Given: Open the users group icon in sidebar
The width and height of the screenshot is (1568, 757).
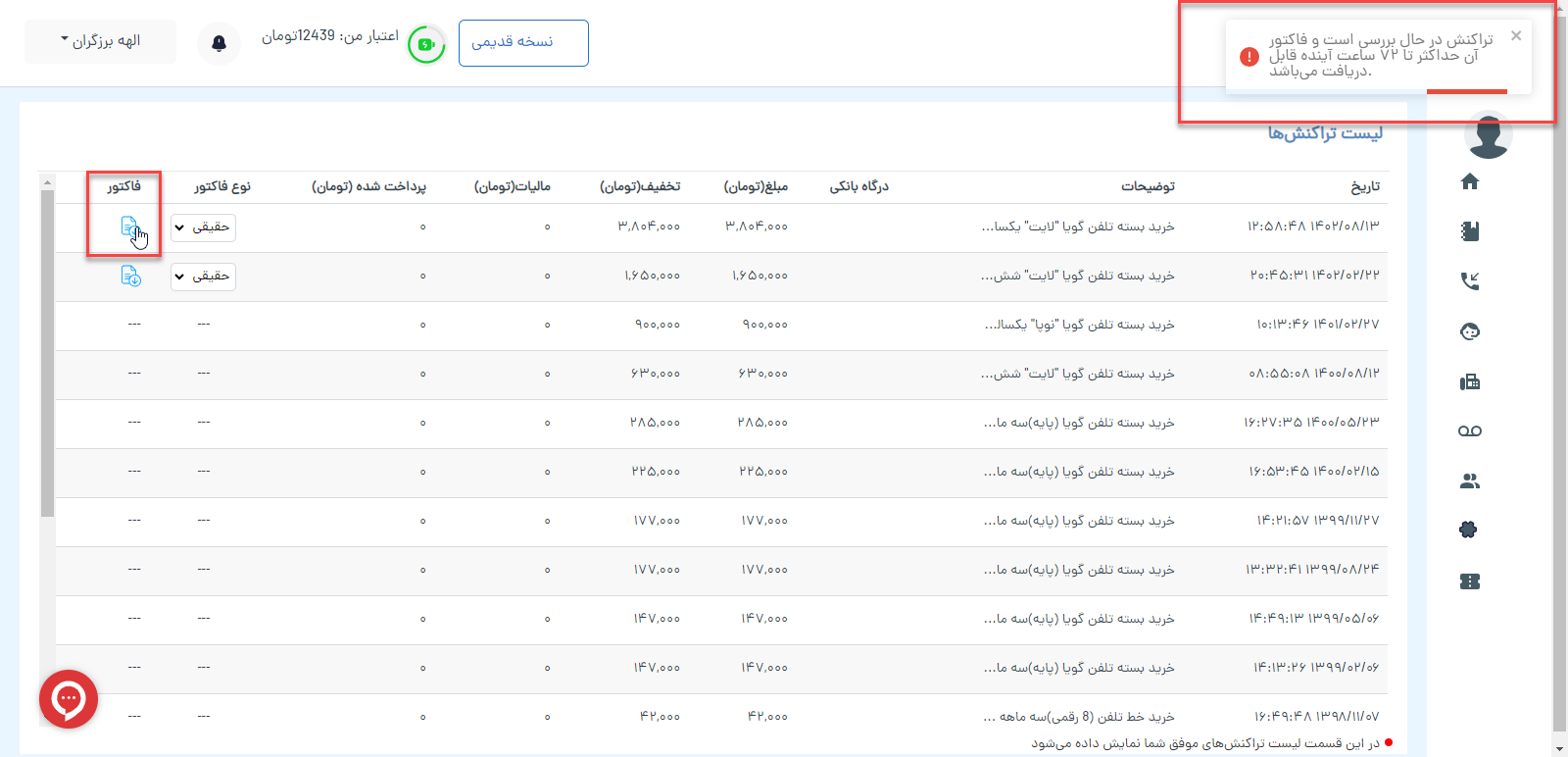Looking at the screenshot, I should point(1469,481).
